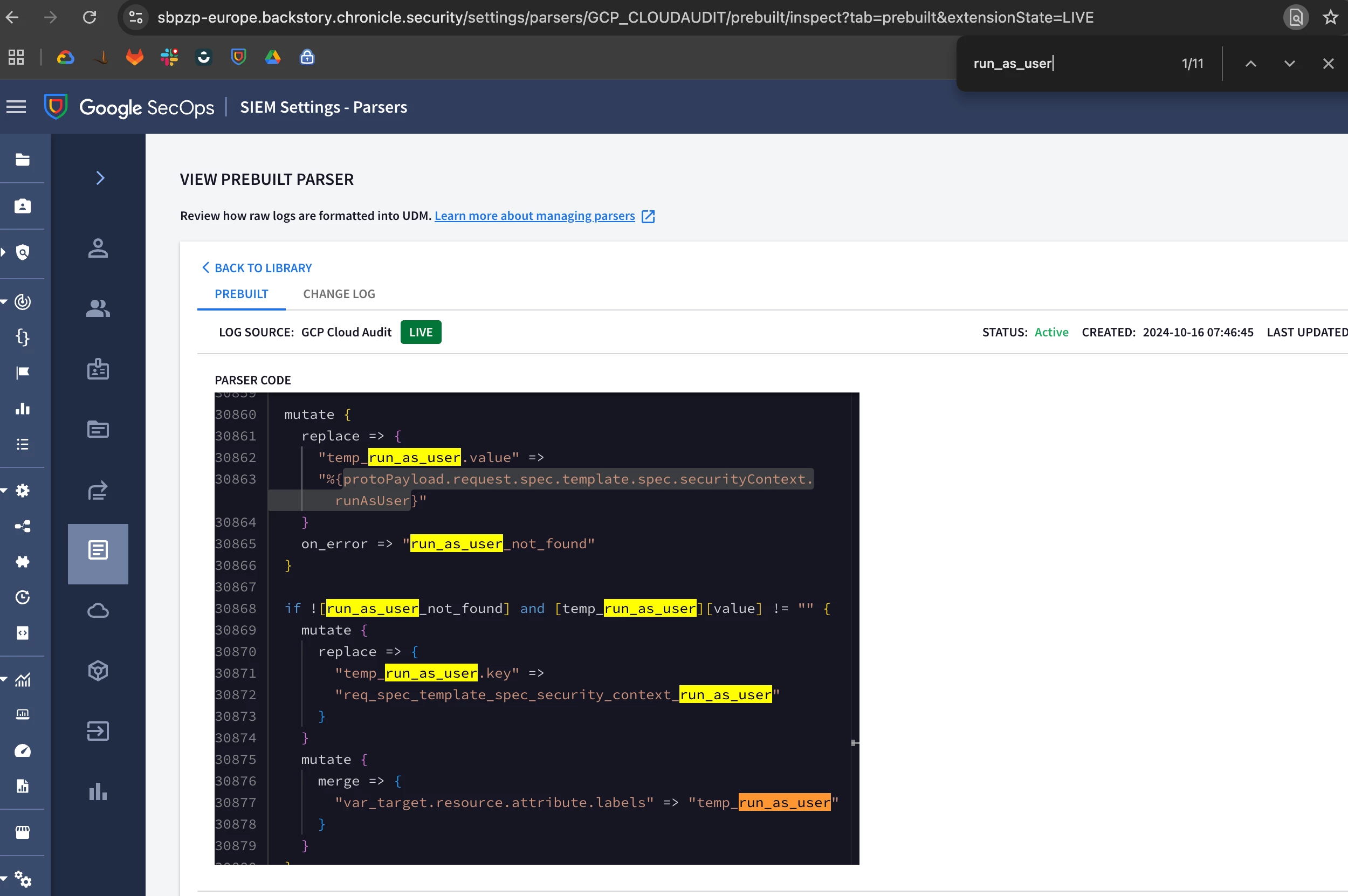Click code line 30868 if statement
Image resolution: width=1348 pixels, height=896 pixels.
(x=557, y=608)
